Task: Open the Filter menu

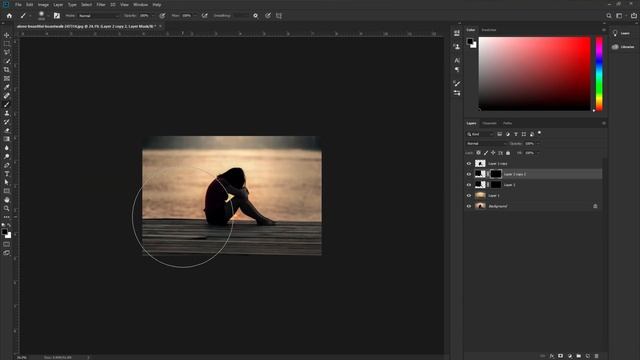Action: 101,4
